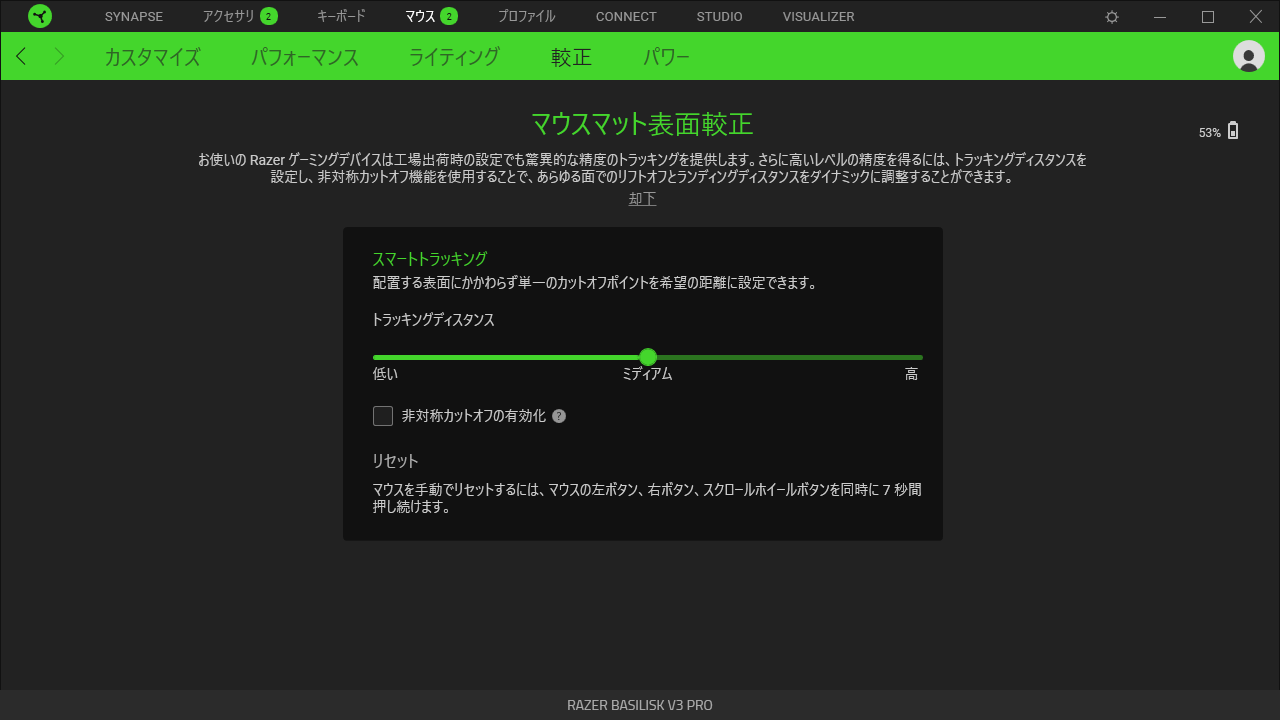Show help for 非対称カットオフ question mark
Image resolution: width=1280 pixels, height=720 pixels.
[x=559, y=416]
